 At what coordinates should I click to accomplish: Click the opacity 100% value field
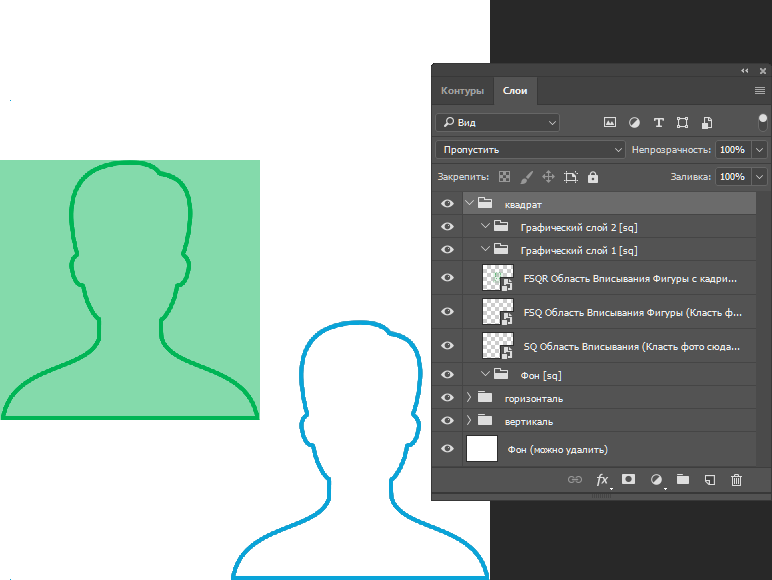pos(733,150)
